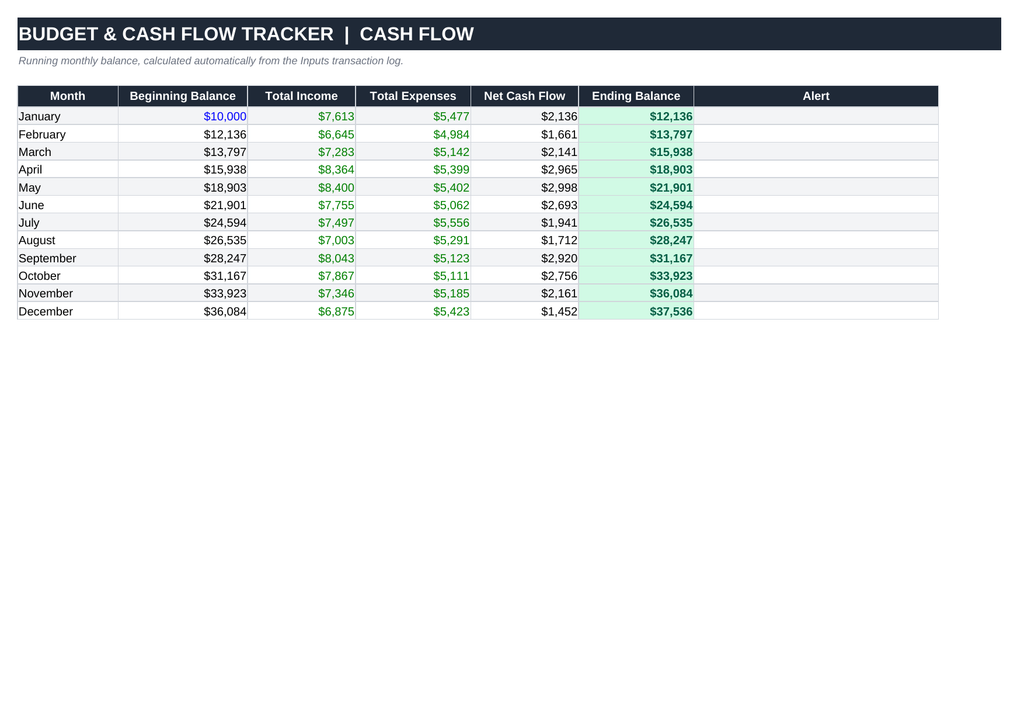Image resolution: width=1024 pixels, height=725 pixels.
Task: Click April net cash flow $2,965
Action: pos(524,170)
